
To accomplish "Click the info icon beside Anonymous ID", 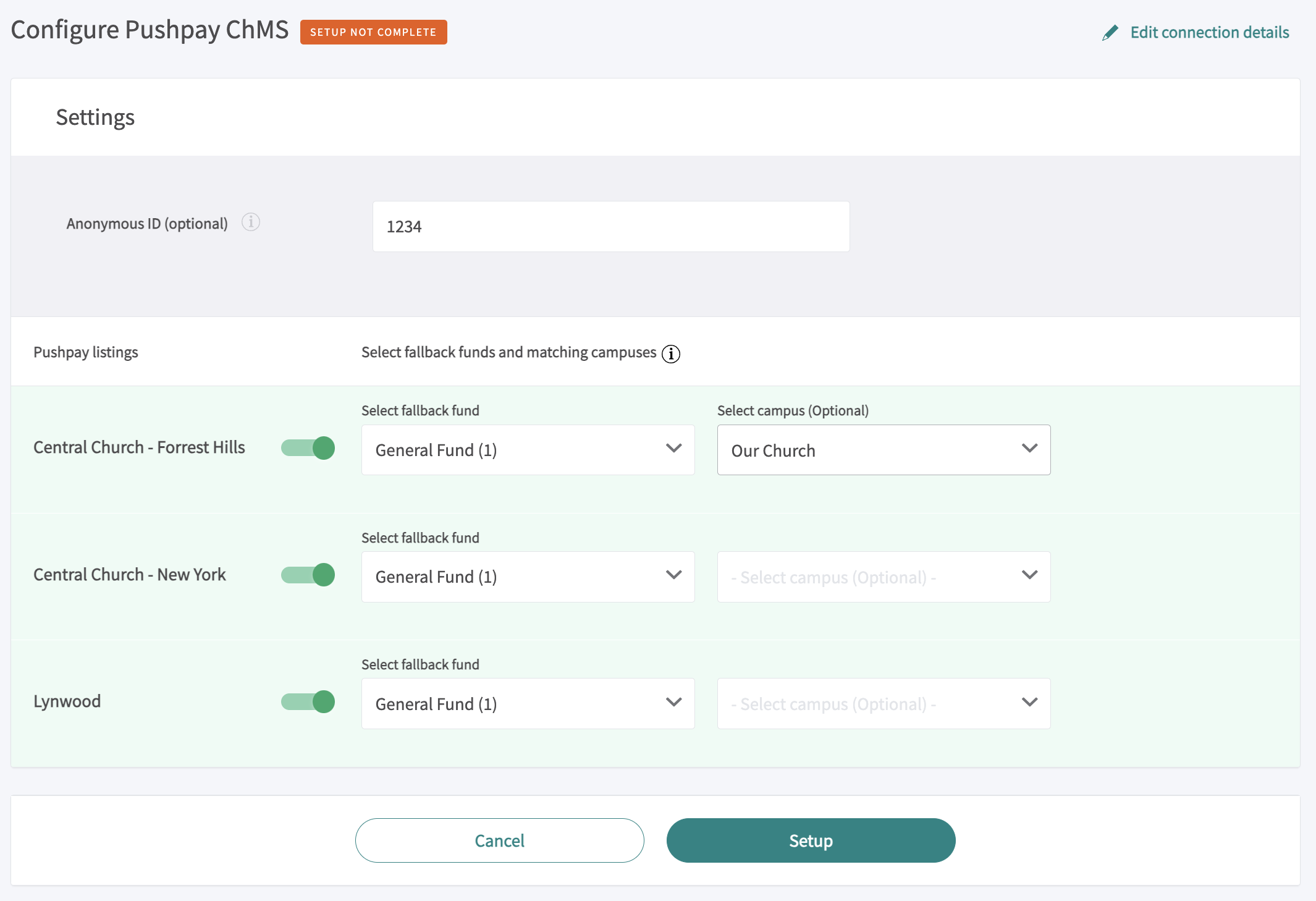I will [x=251, y=223].
